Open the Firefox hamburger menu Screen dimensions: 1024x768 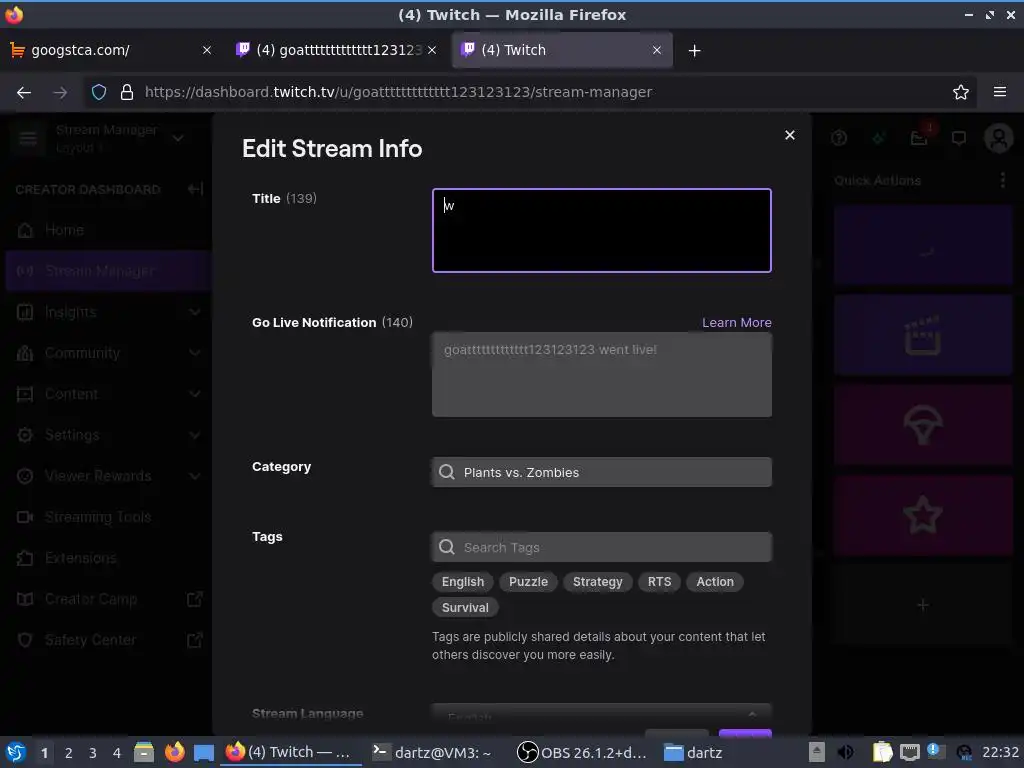click(1000, 92)
